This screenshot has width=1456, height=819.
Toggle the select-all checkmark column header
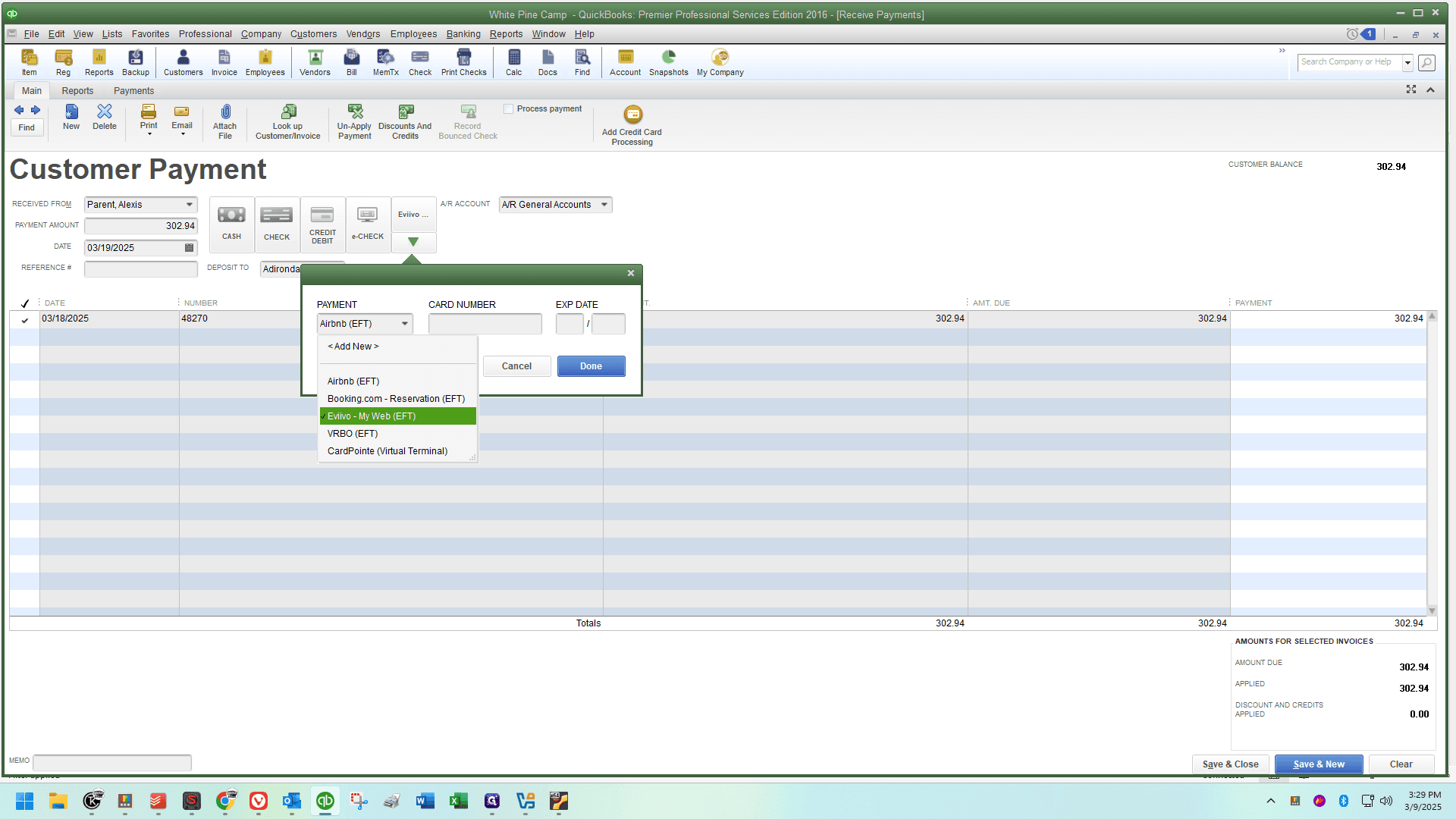25,303
